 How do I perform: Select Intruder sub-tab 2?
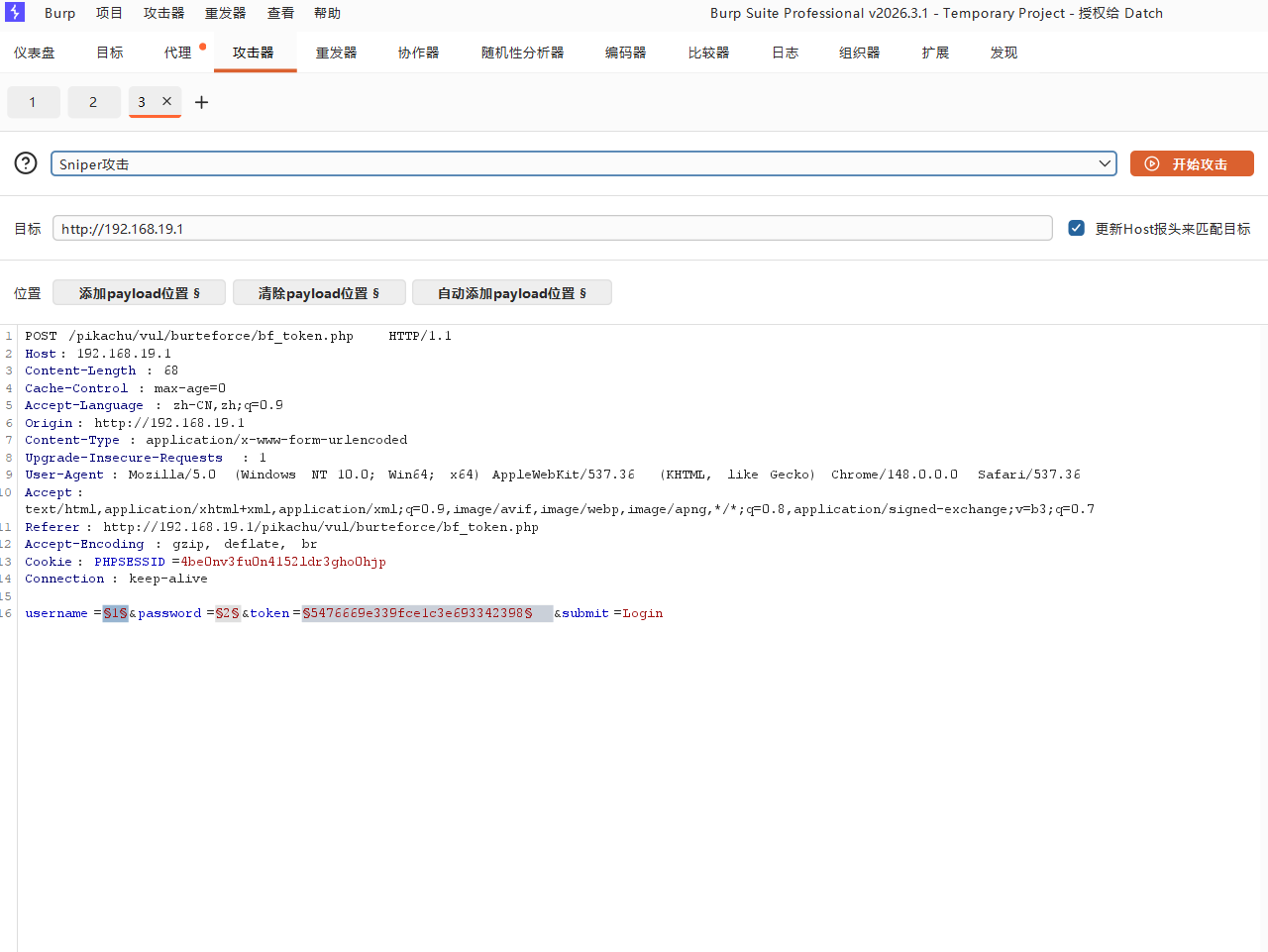click(x=94, y=102)
